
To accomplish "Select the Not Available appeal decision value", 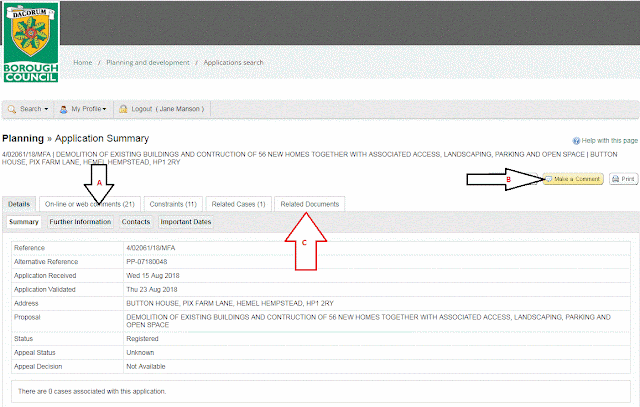I will [x=146, y=367].
